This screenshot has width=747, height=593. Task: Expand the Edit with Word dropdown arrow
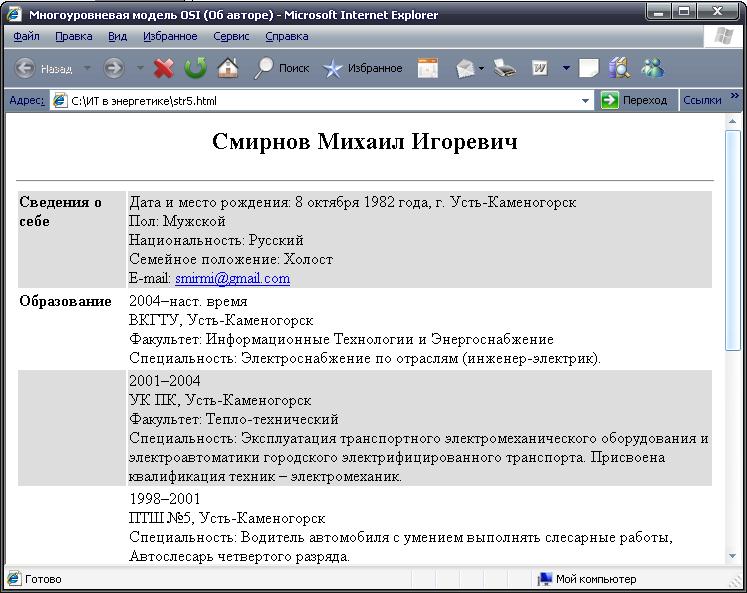point(566,68)
